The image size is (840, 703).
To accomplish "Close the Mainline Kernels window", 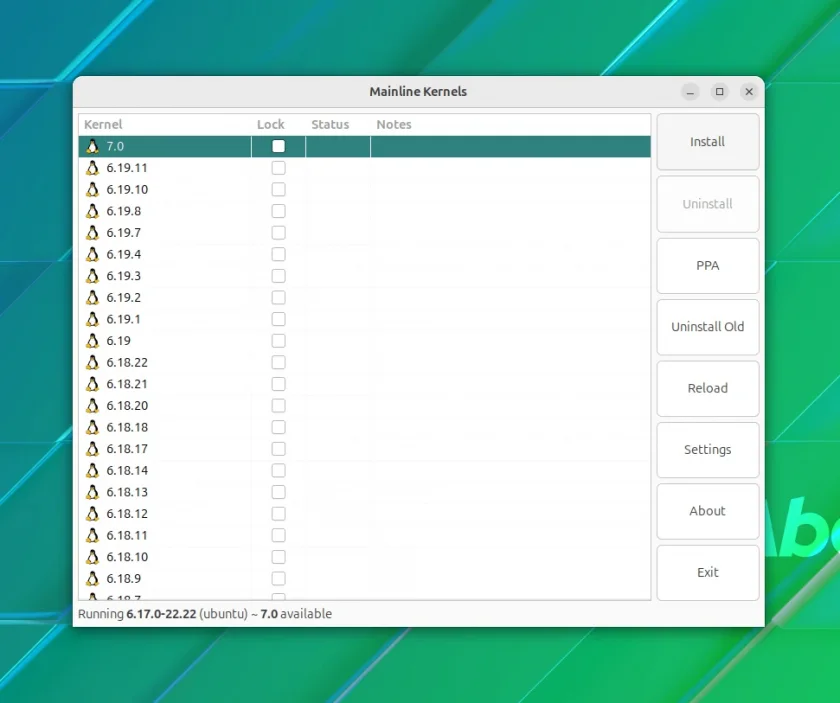I will [749, 92].
